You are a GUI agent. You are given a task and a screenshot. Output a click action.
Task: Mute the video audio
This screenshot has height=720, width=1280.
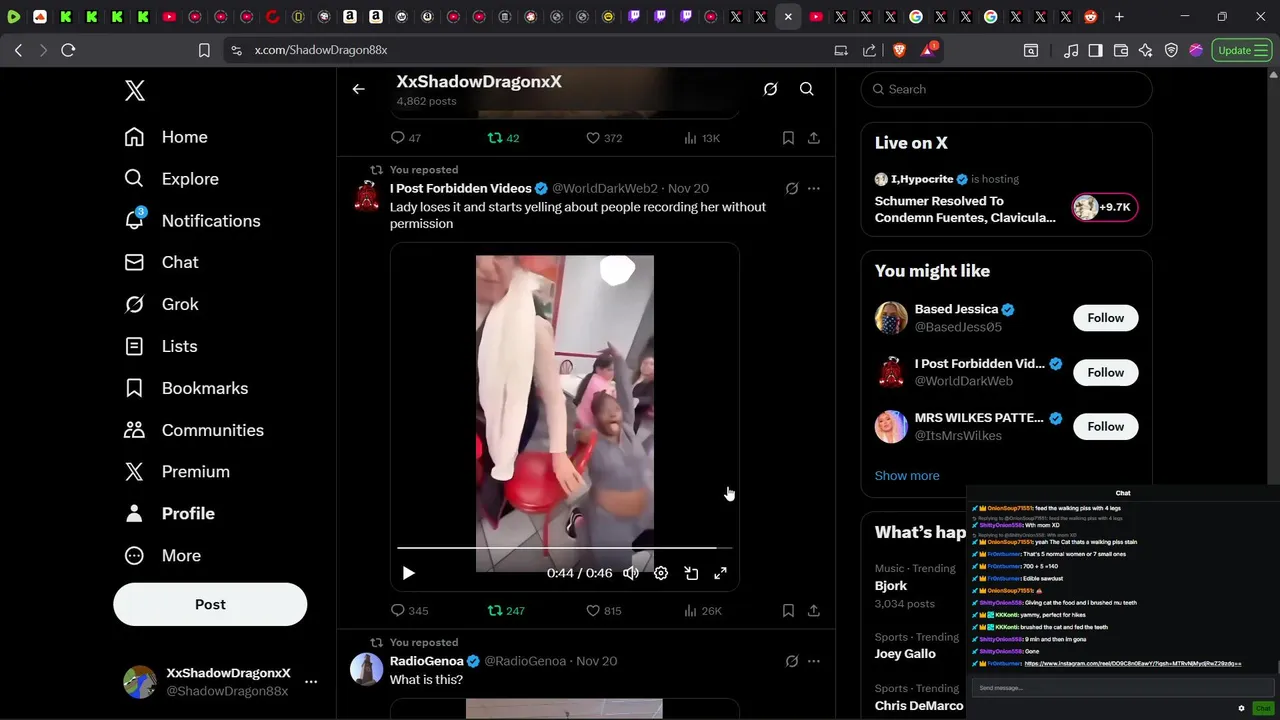pos(631,573)
